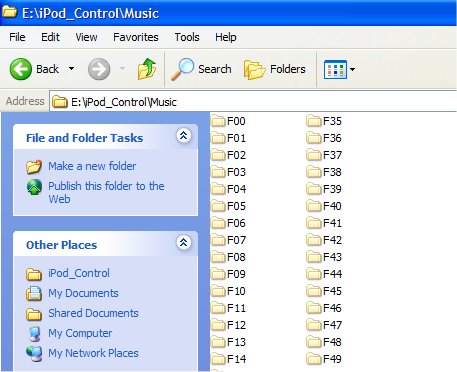
Task: Open Search with the magnifier icon
Action: 182,69
